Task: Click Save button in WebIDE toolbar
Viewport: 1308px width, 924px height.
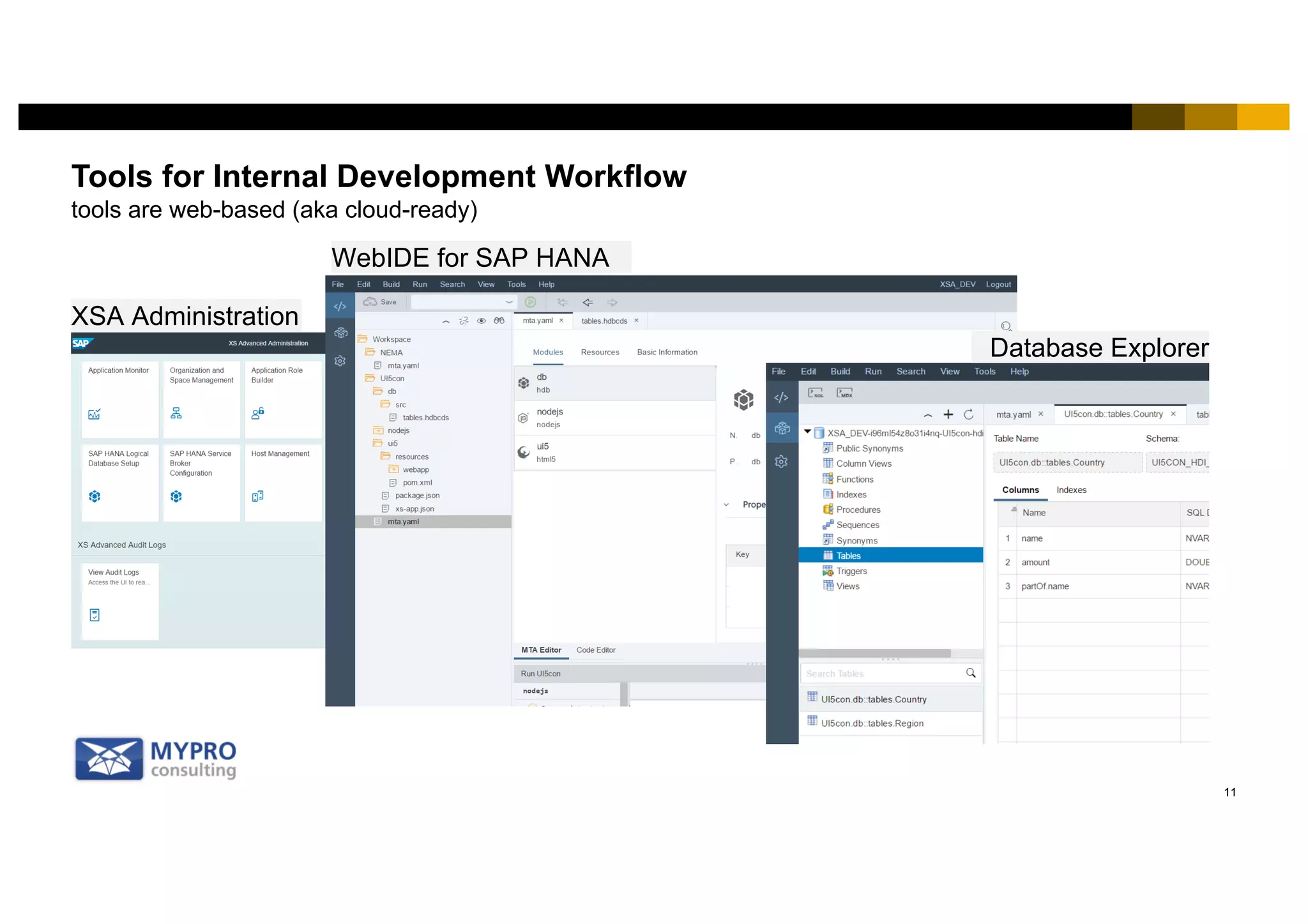Action: point(380,302)
